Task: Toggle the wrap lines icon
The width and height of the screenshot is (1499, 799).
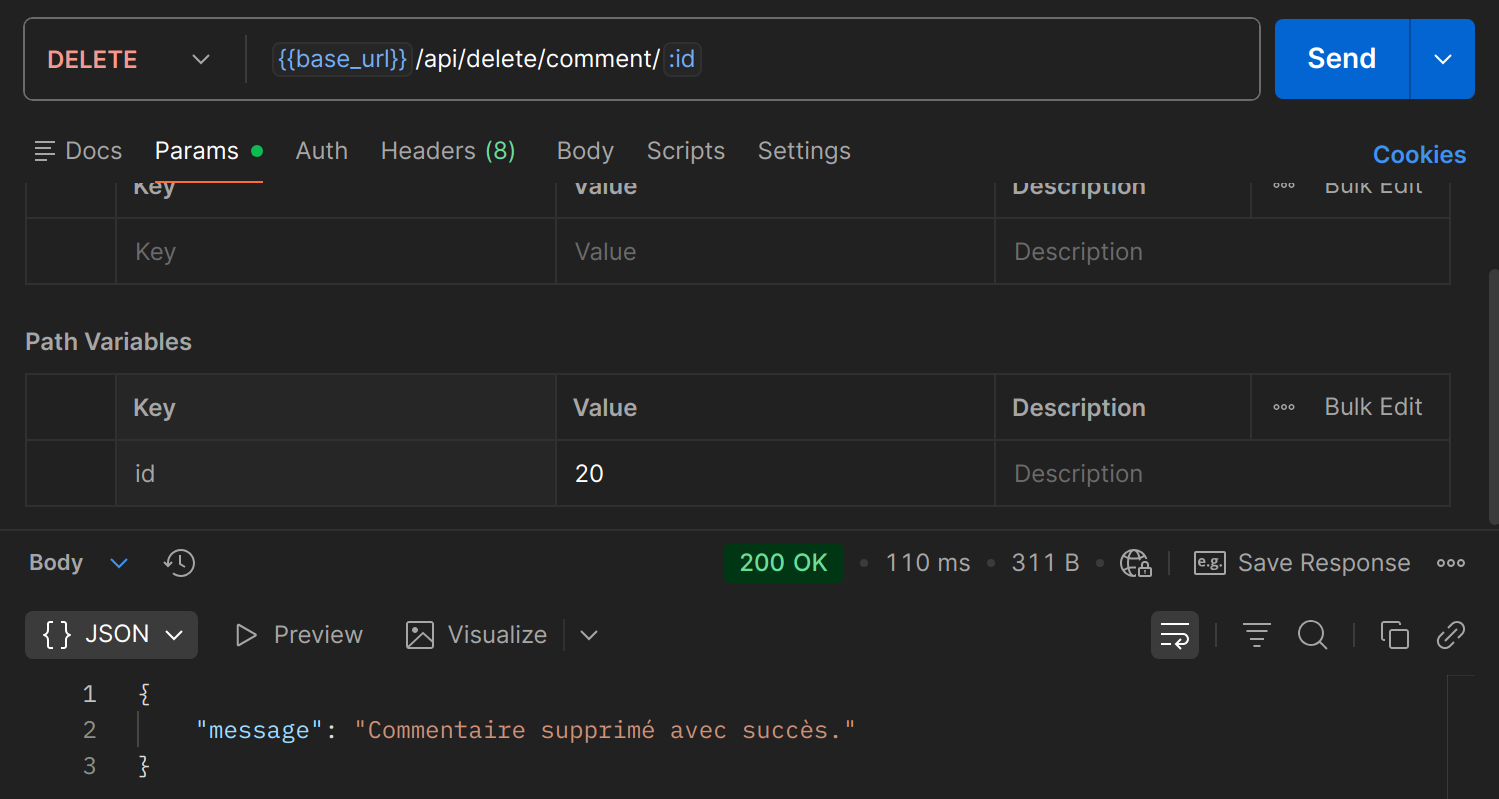Action: pyautogui.click(x=1174, y=635)
